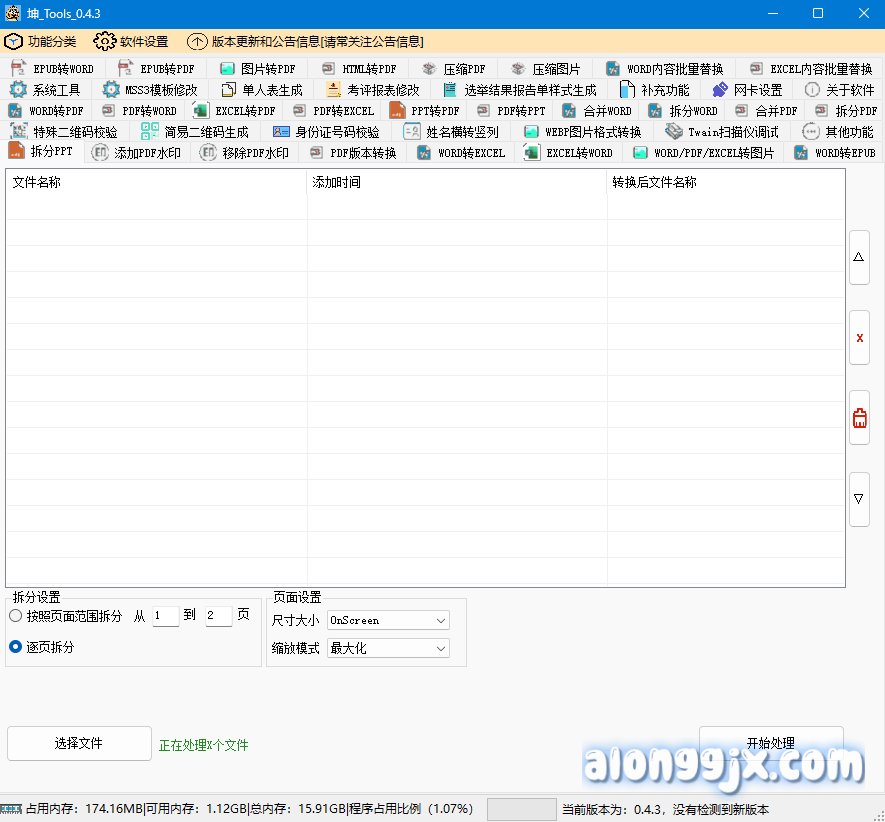
Task: Open the 功能分类 menu
Action: point(41,42)
